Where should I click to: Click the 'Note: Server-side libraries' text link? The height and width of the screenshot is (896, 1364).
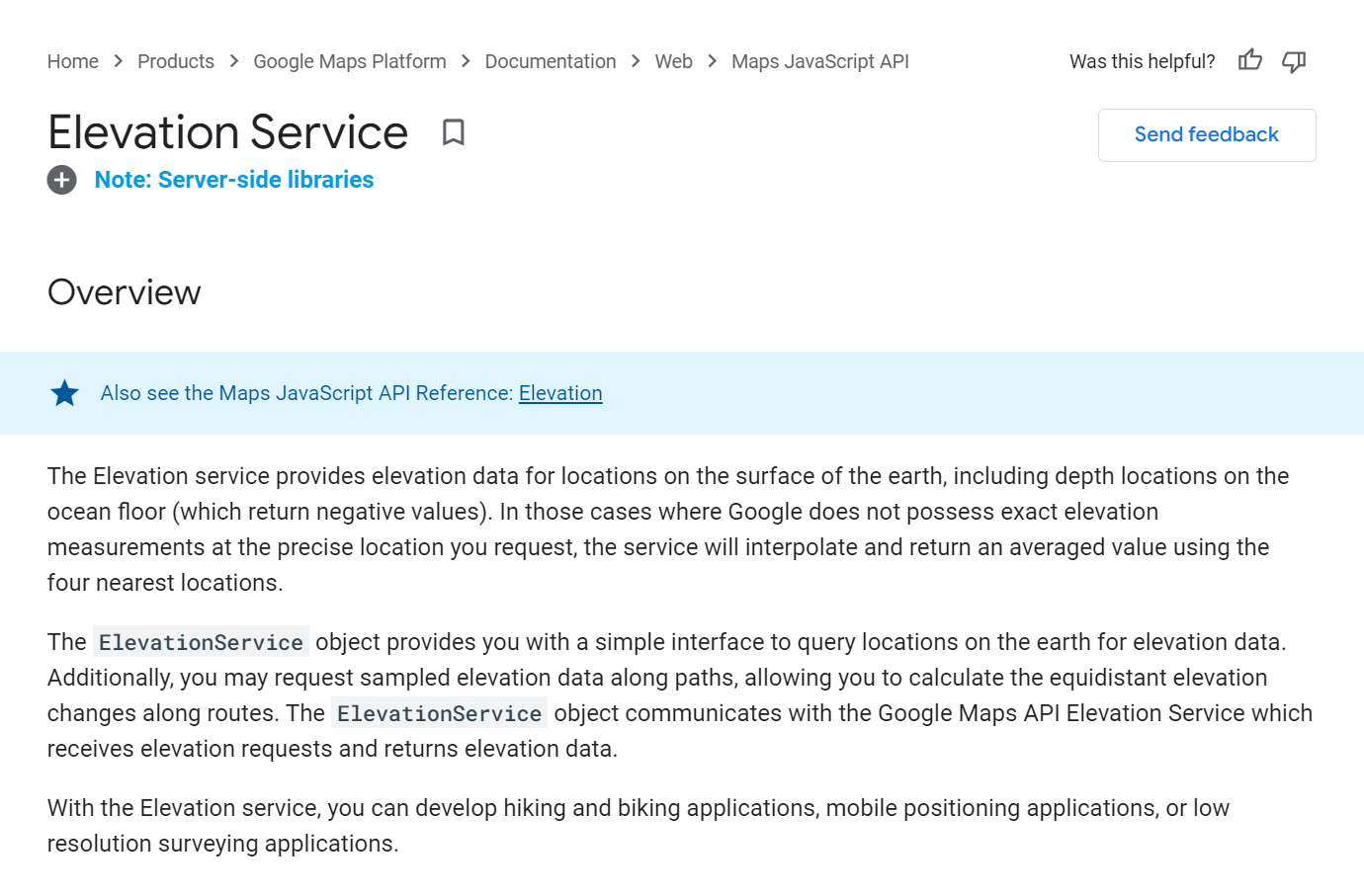click(x=233, y=180)
